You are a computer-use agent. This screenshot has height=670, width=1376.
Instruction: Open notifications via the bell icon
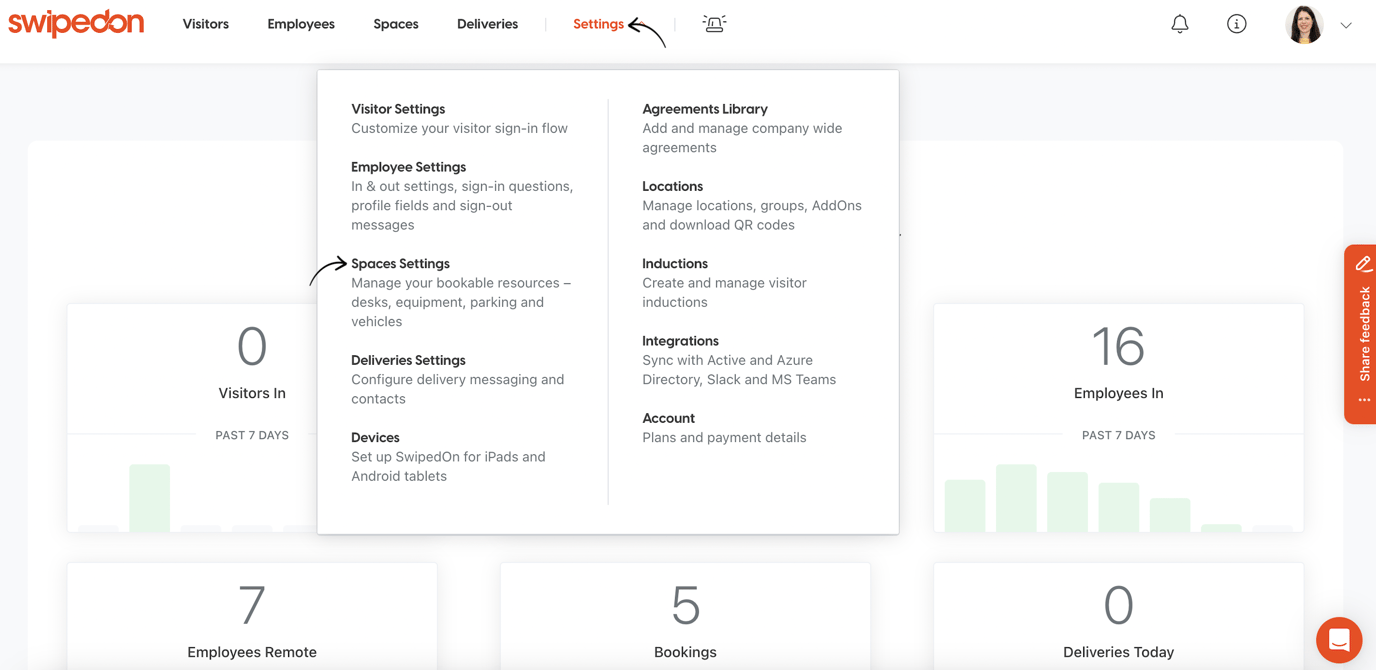click(1179, 23)
